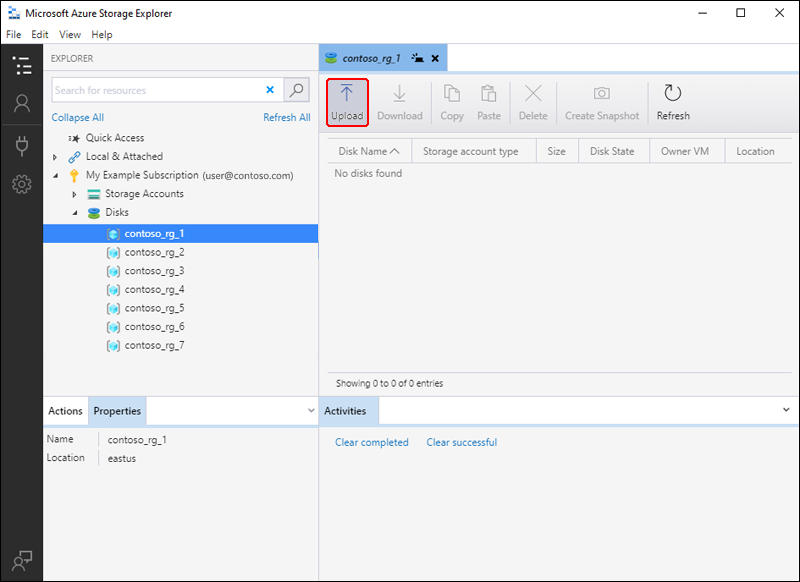Select contoso_rg_6 resource group
Viewport: 800px width, 582px height.
(155, 327)
